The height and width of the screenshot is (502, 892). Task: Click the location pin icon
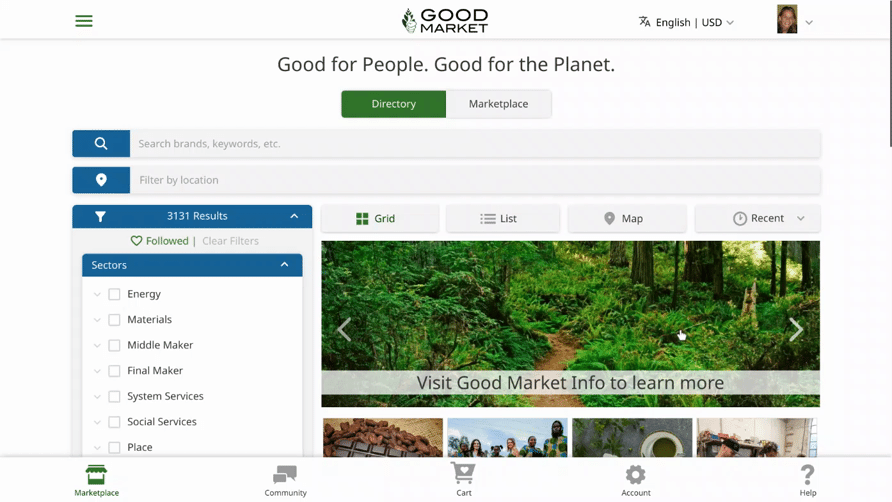pos(101,180)
